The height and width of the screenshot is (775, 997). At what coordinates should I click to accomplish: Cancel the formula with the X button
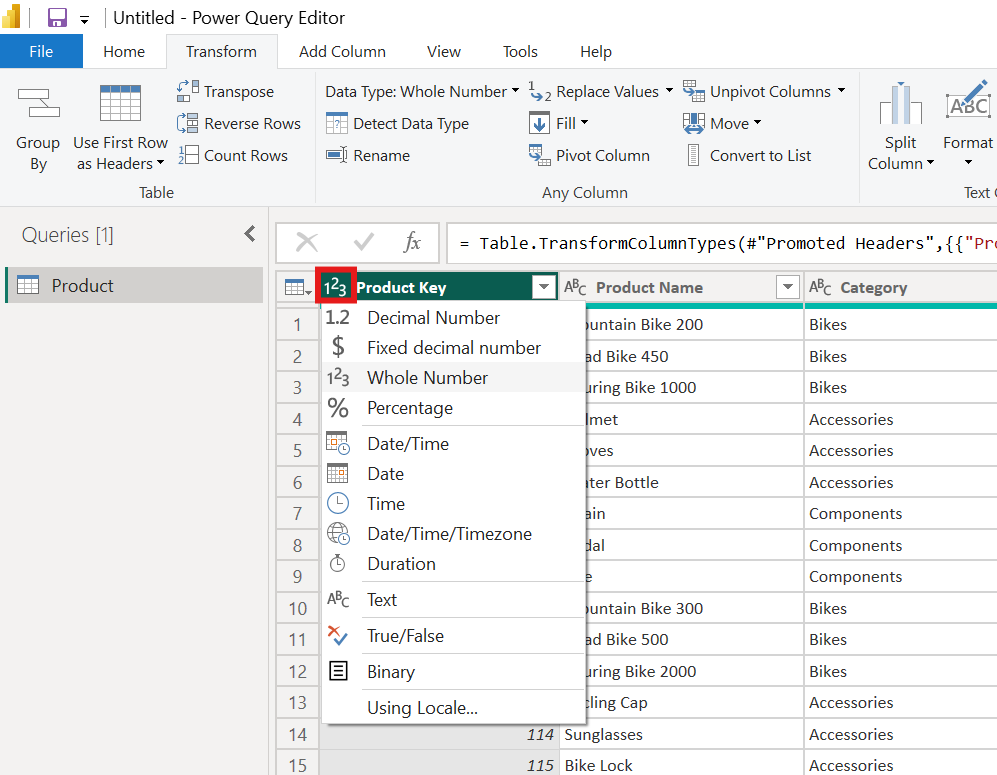coord(307,242)
